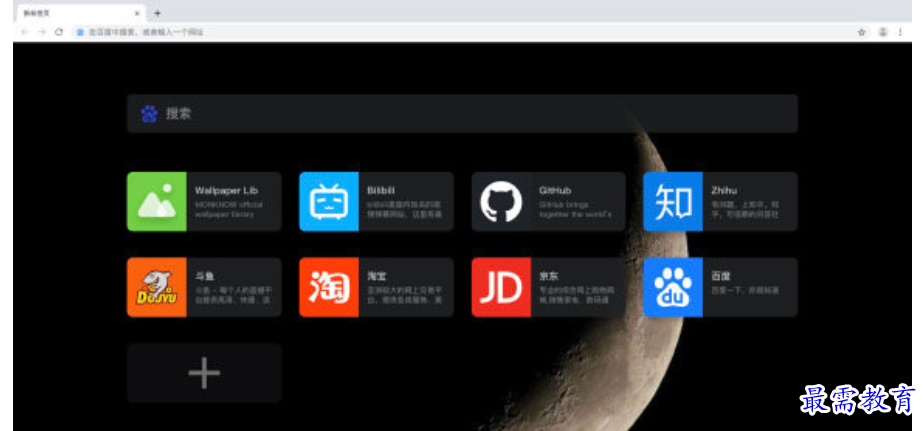Click the "淘宝" title text
This screenshot has width=924, height=431.
377,276
